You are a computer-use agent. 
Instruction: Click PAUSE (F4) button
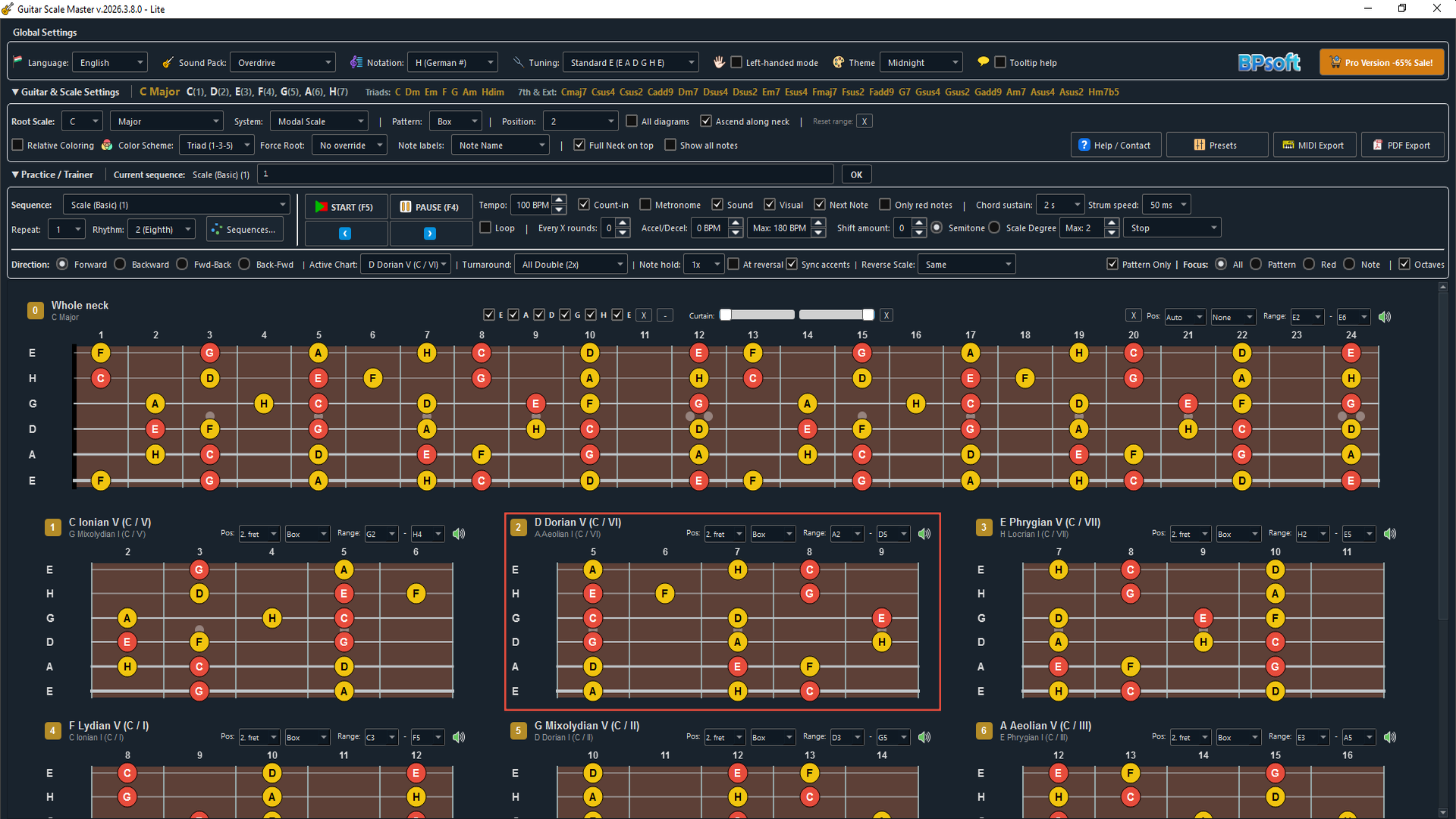(x=431, y=207)
